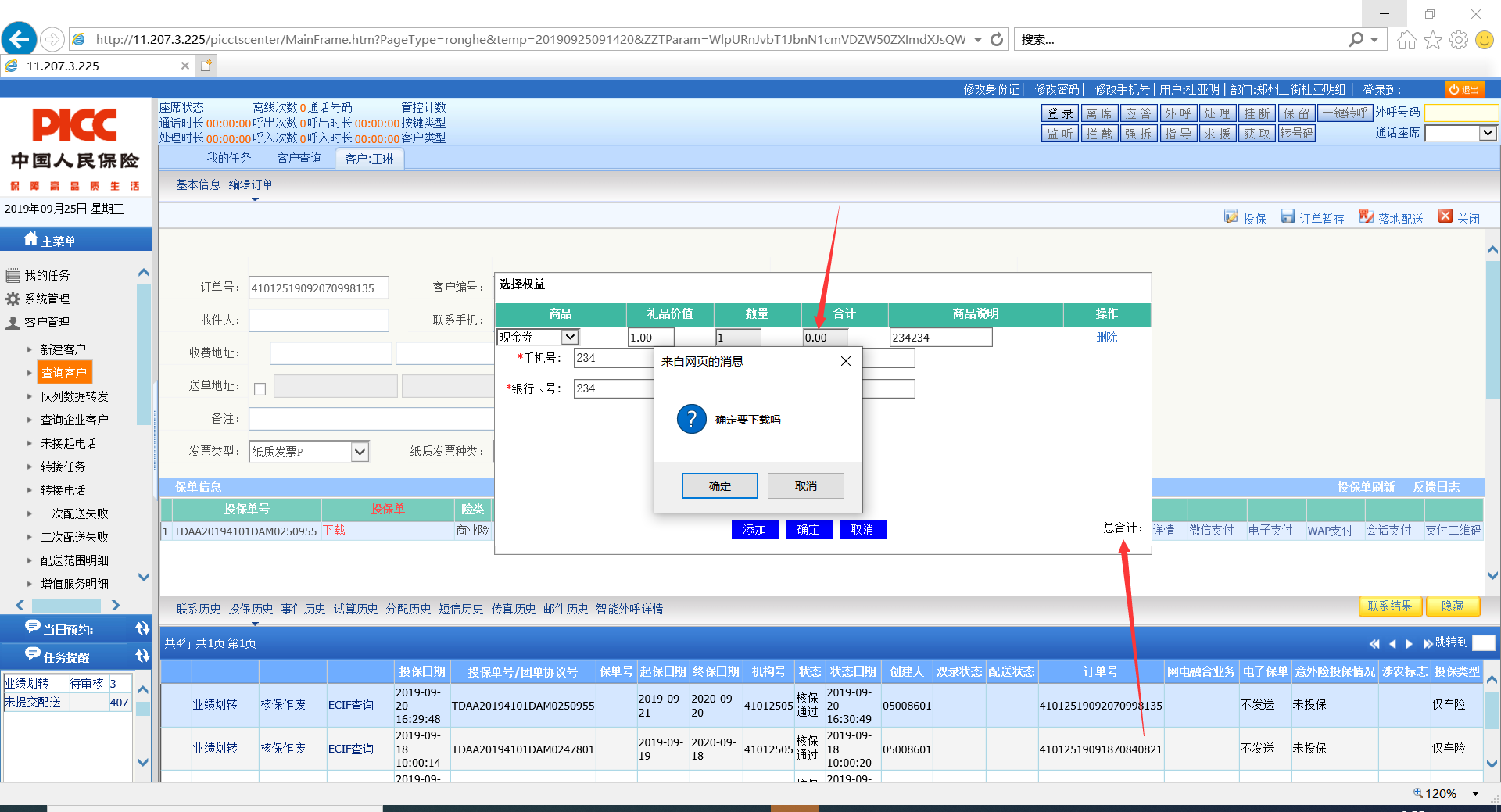1501x812 pixels.
Task: Toggle the 送单地址 checkbox
Action: click(260, 388)
